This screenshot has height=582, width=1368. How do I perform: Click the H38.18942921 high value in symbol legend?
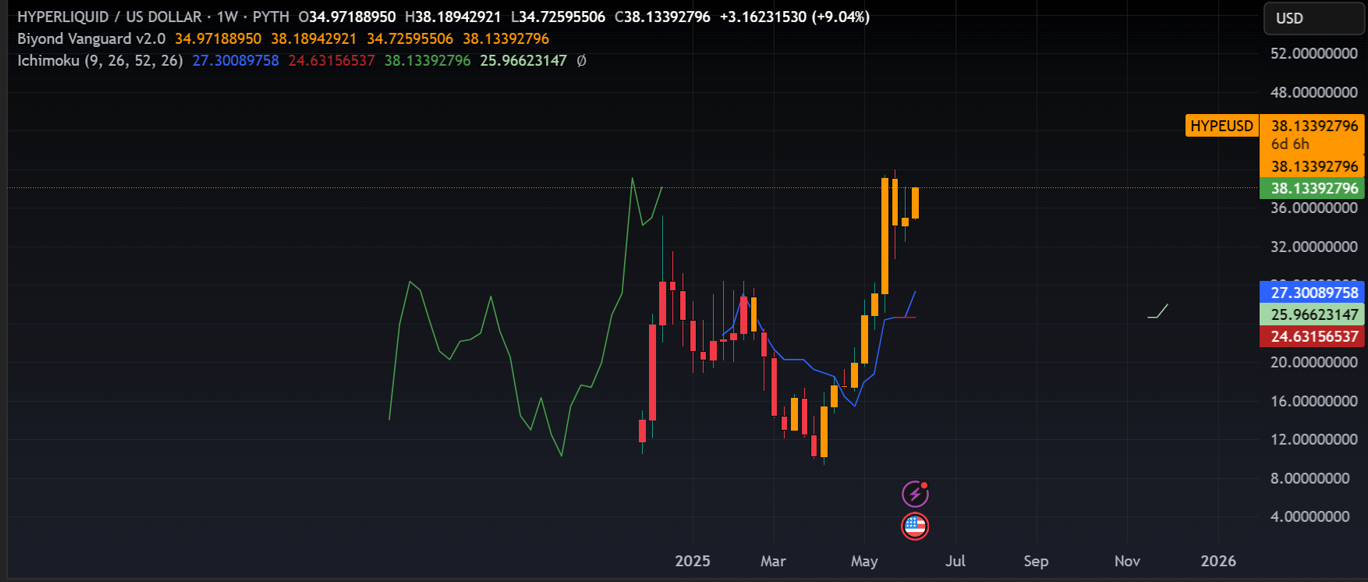pyautogui.click(x=454, y=17)
